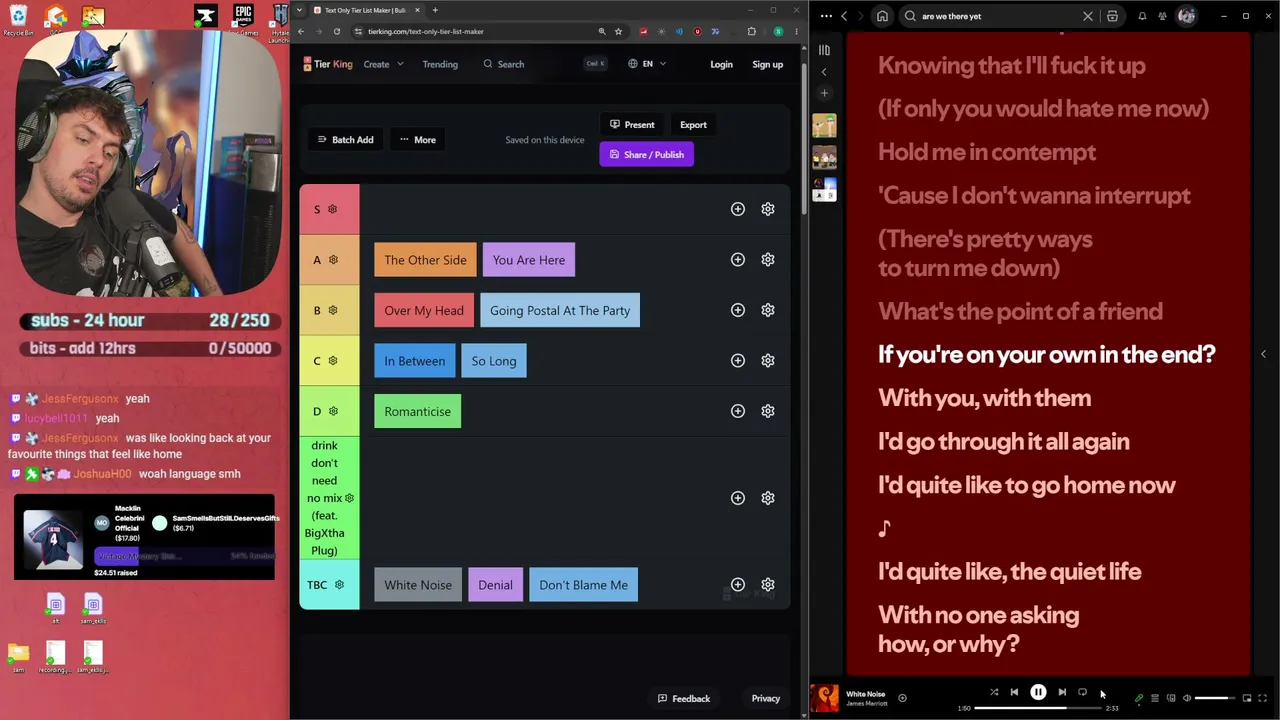Open Recycle Bin on the desktop
The width and height of the screenshot is (1280, 720).
pos(18,20)
